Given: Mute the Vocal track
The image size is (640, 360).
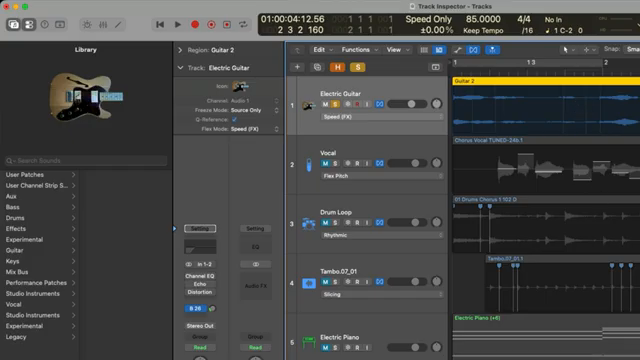Looking at the screenshot, I should [325, 163].
